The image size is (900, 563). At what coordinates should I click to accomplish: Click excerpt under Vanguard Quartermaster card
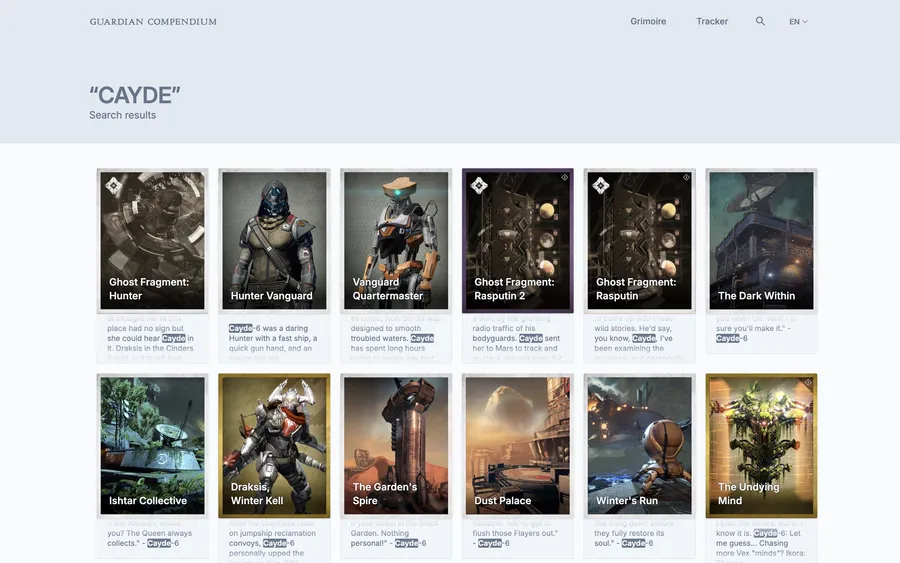[x=396, y=338]
